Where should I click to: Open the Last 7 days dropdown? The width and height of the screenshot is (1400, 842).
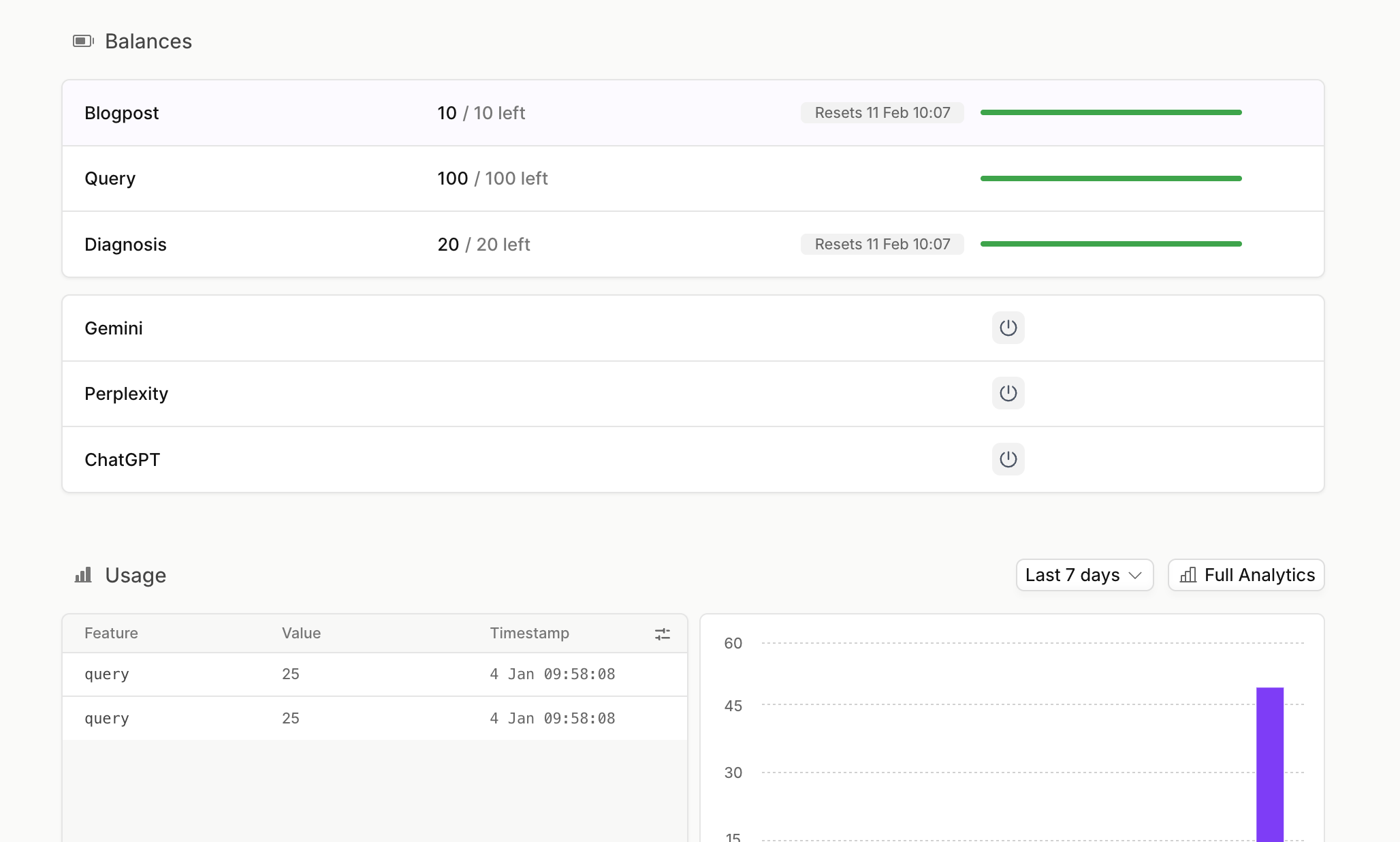point(1083,575)
